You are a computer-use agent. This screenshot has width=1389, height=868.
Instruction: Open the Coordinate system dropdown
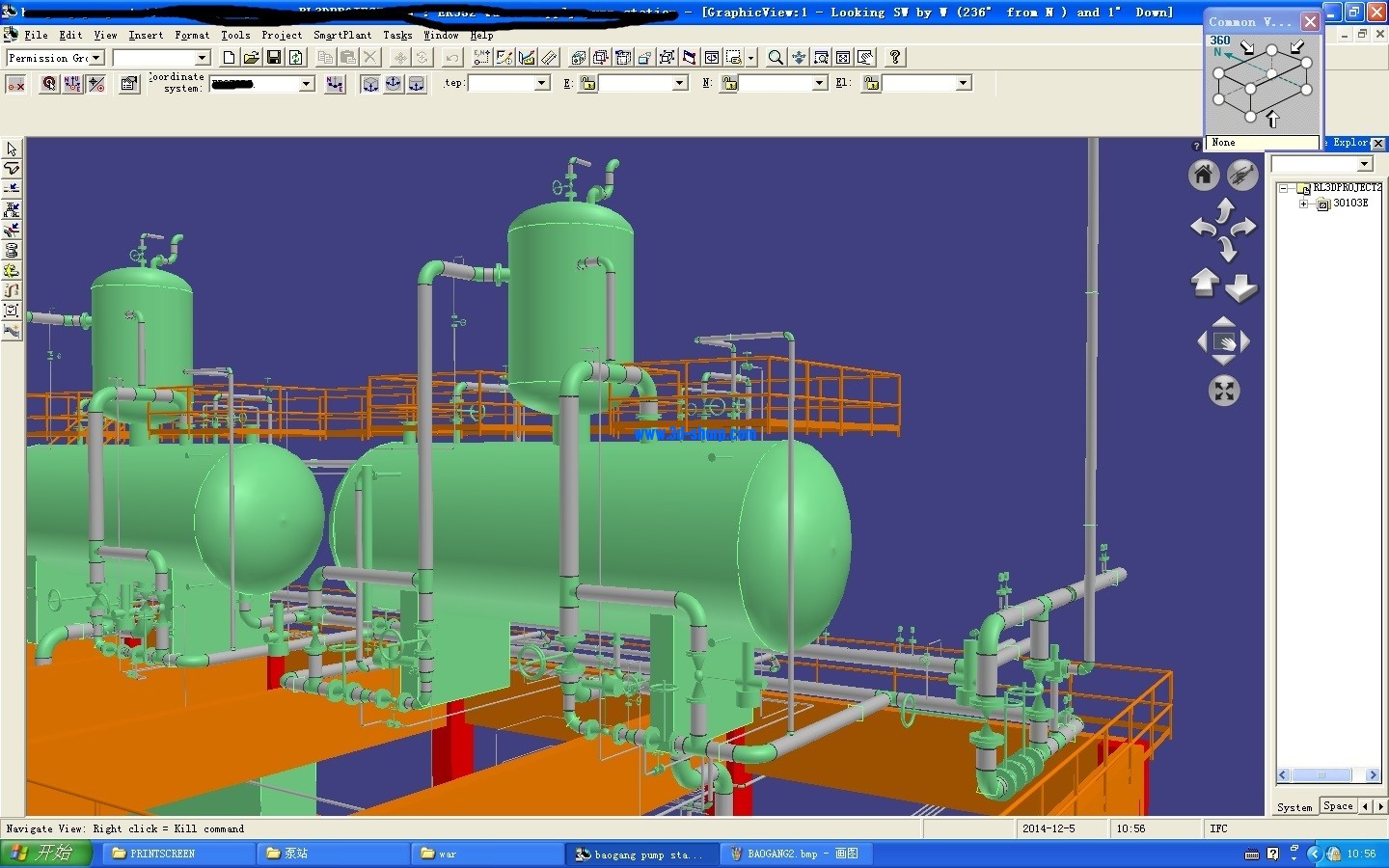(307, 84)
